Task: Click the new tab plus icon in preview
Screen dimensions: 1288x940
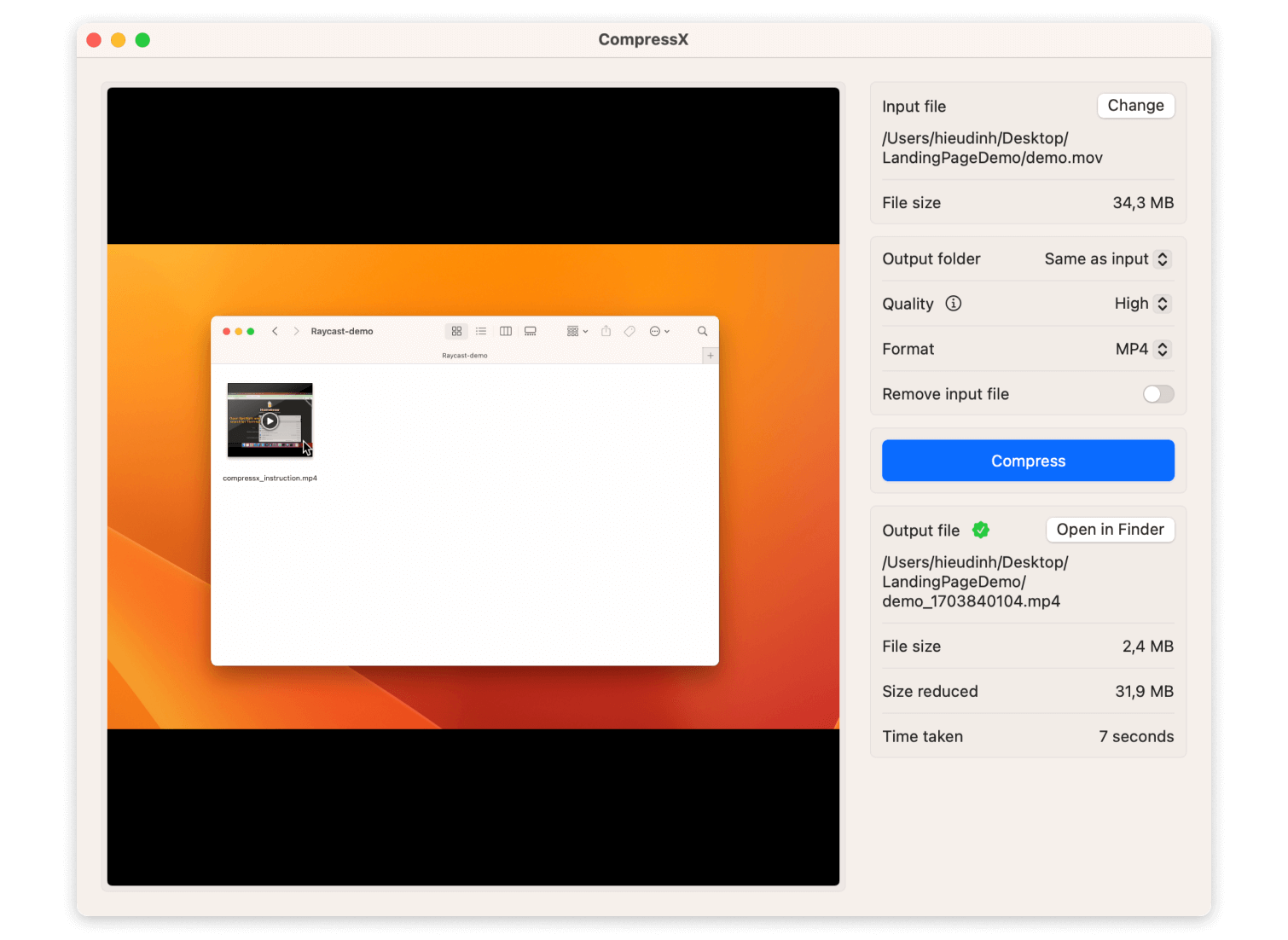Action: pyautogui.click(x=711, y=355)
